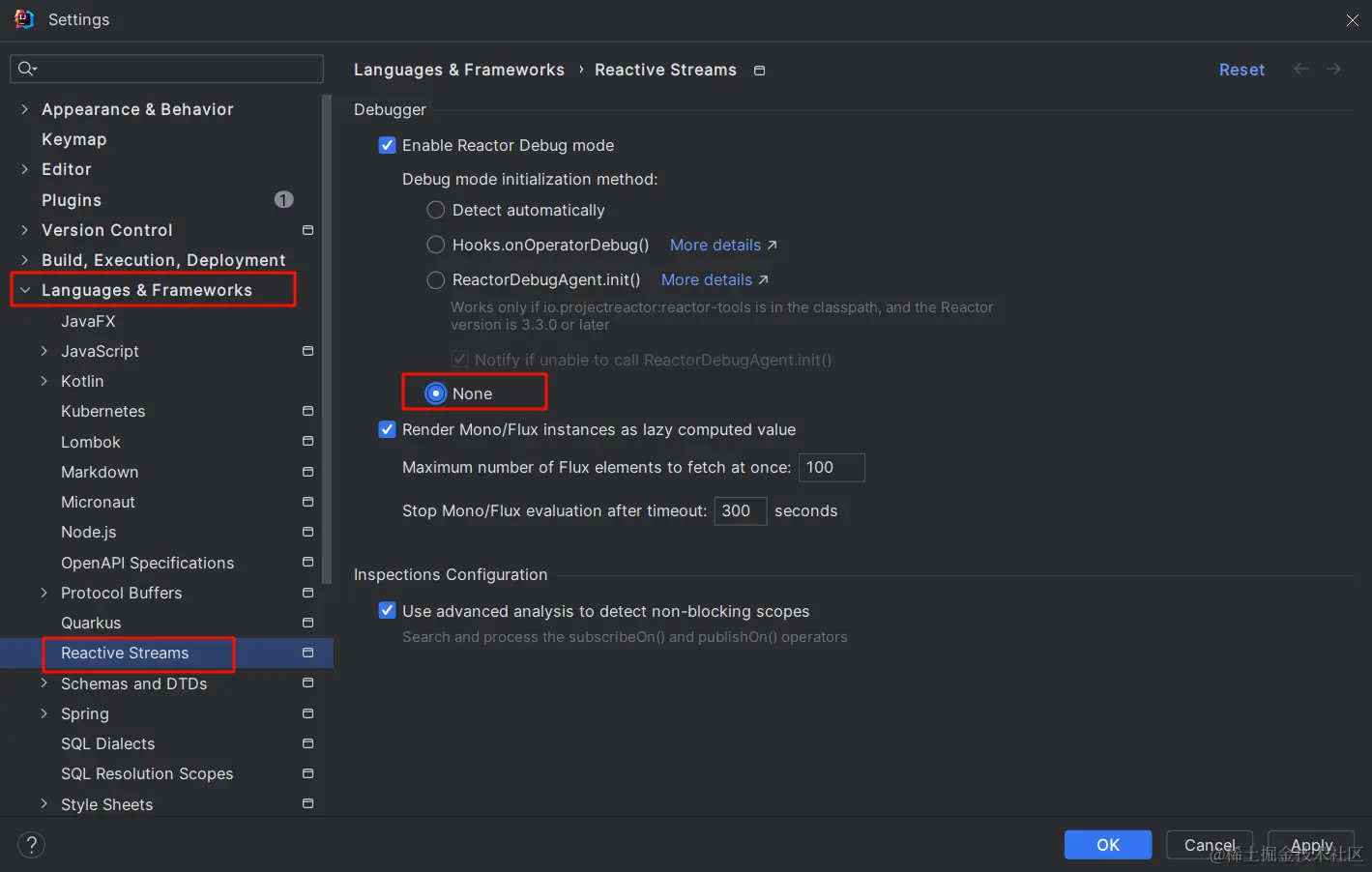Expand the Build, Execution, Deployment node

(24, 260)
